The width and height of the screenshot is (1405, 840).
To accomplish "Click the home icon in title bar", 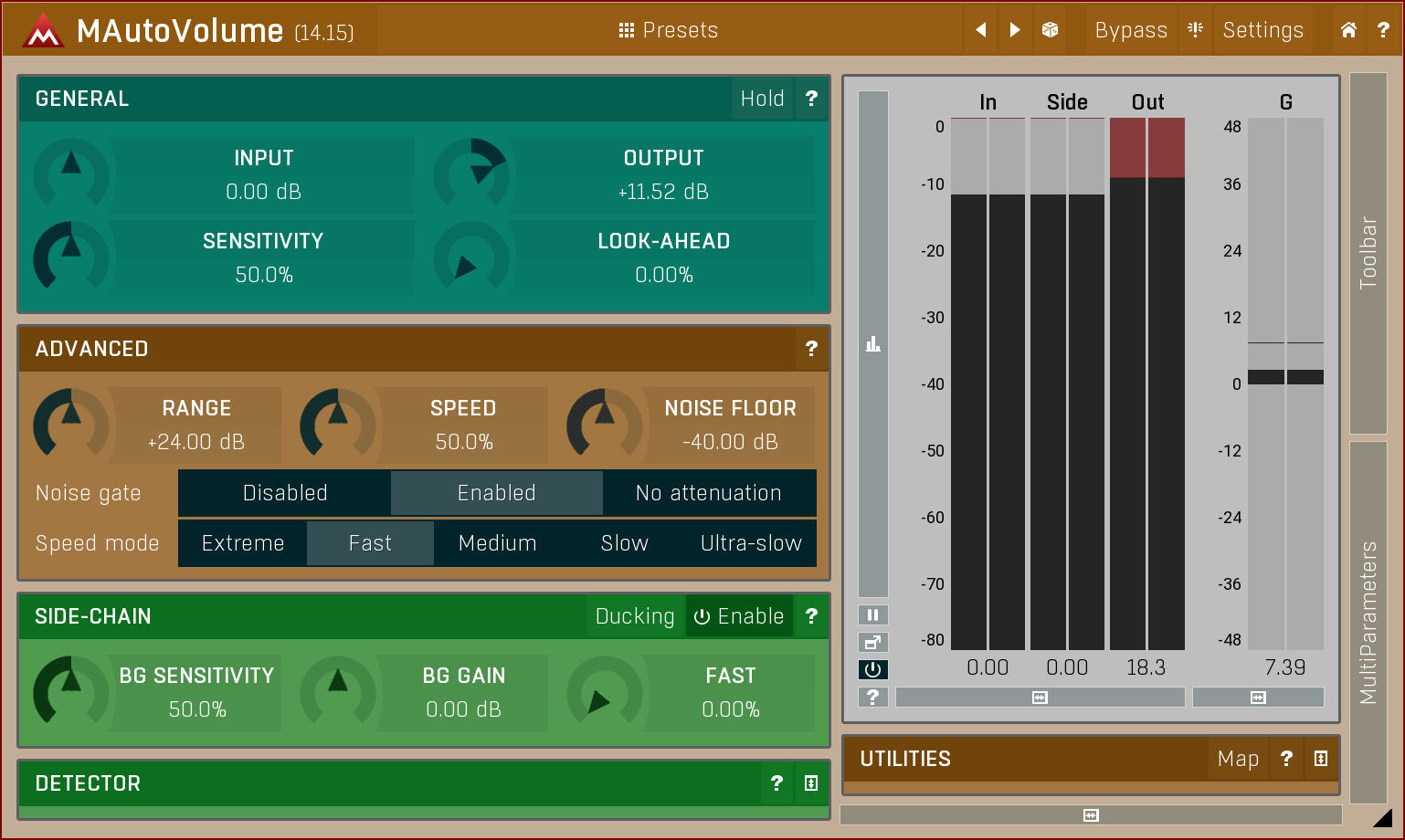I will [x=1348, y=30].
